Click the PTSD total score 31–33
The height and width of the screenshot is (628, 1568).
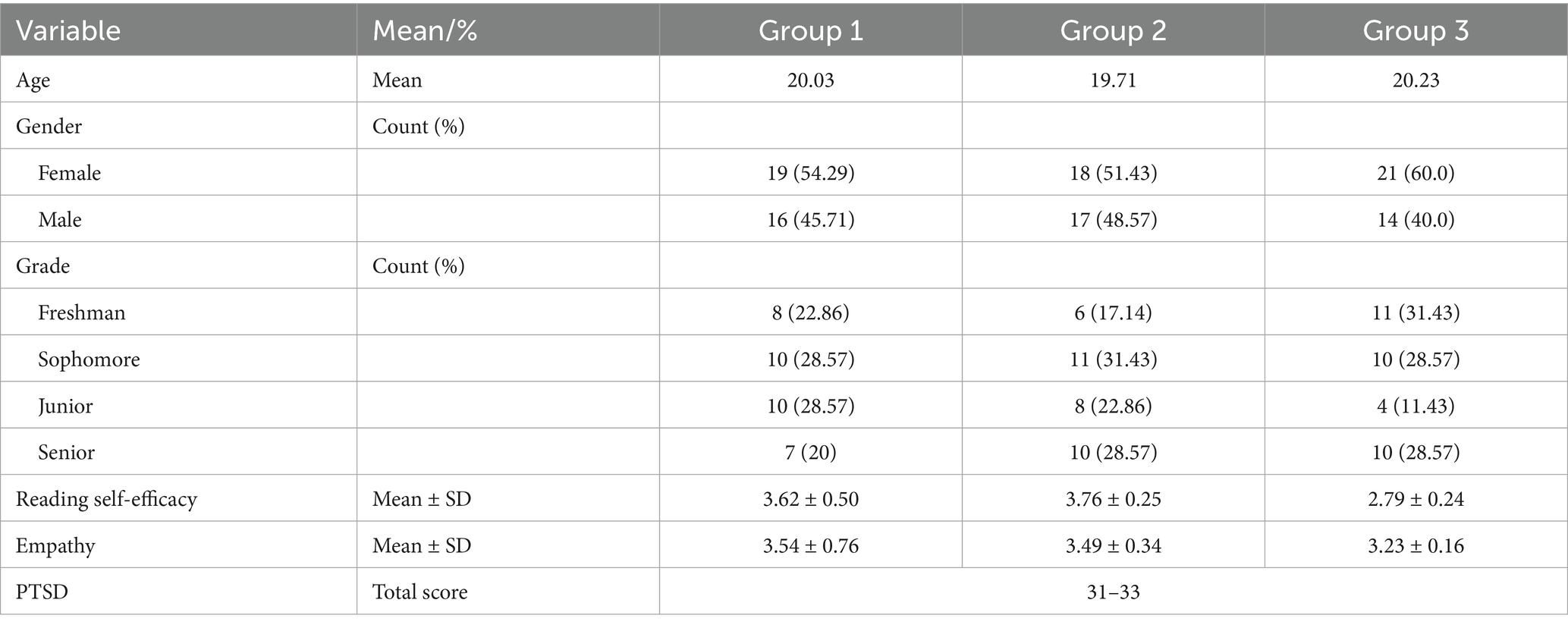(1113, 592)
